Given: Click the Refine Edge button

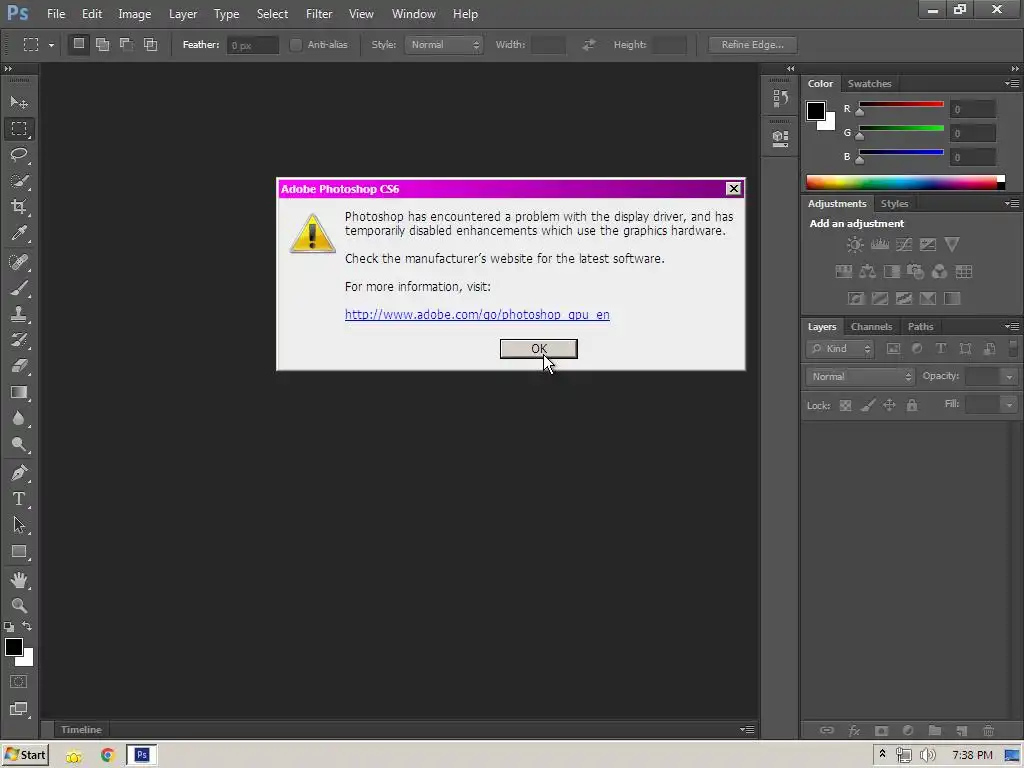Looking at the screenshot, I should pyautogui.click(x=752, y=44).
